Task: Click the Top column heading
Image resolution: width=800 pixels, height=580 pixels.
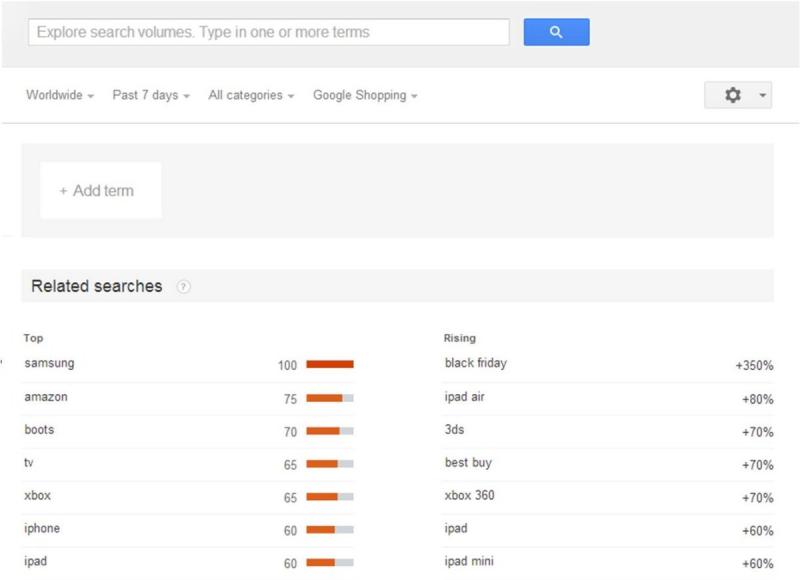Action: (x=33, y=338)
